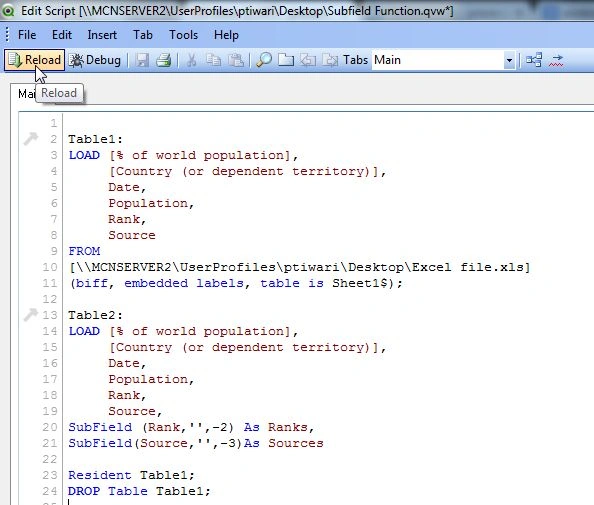Open the Tools menu
This screenshot has width=594, height=505.
(x=183, y=35)
